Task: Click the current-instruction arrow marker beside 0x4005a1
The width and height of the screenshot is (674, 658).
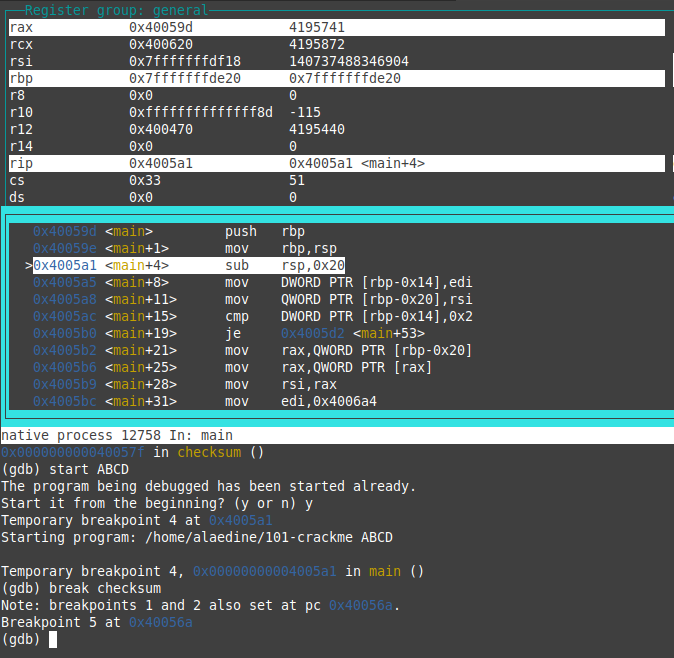Action: 28,266
